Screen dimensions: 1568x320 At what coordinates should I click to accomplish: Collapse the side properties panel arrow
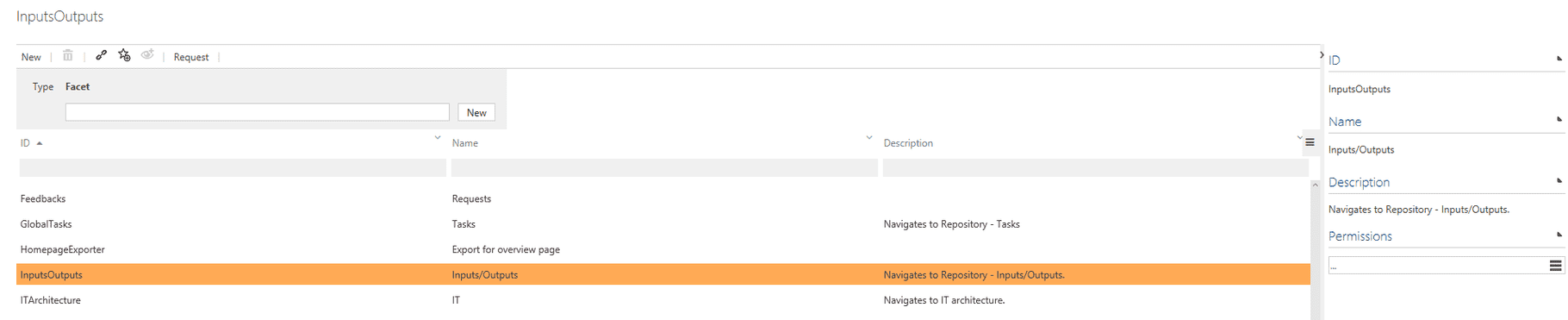[x=1322, y=55]
